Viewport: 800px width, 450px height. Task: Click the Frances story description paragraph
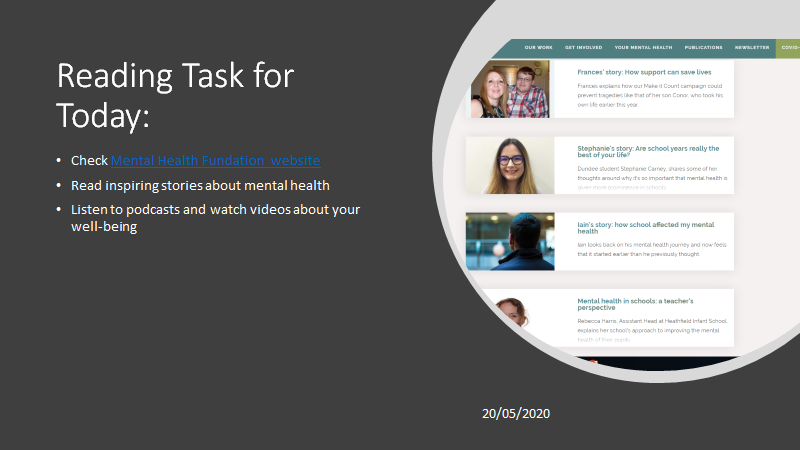tap(650, 95)
